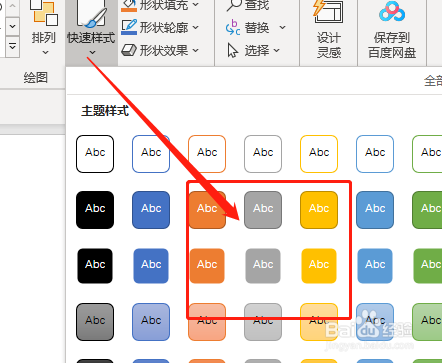This screenshot has width=442, height=363.
Task: Choose the white fill blue outline style
Action: pos(151,154)
